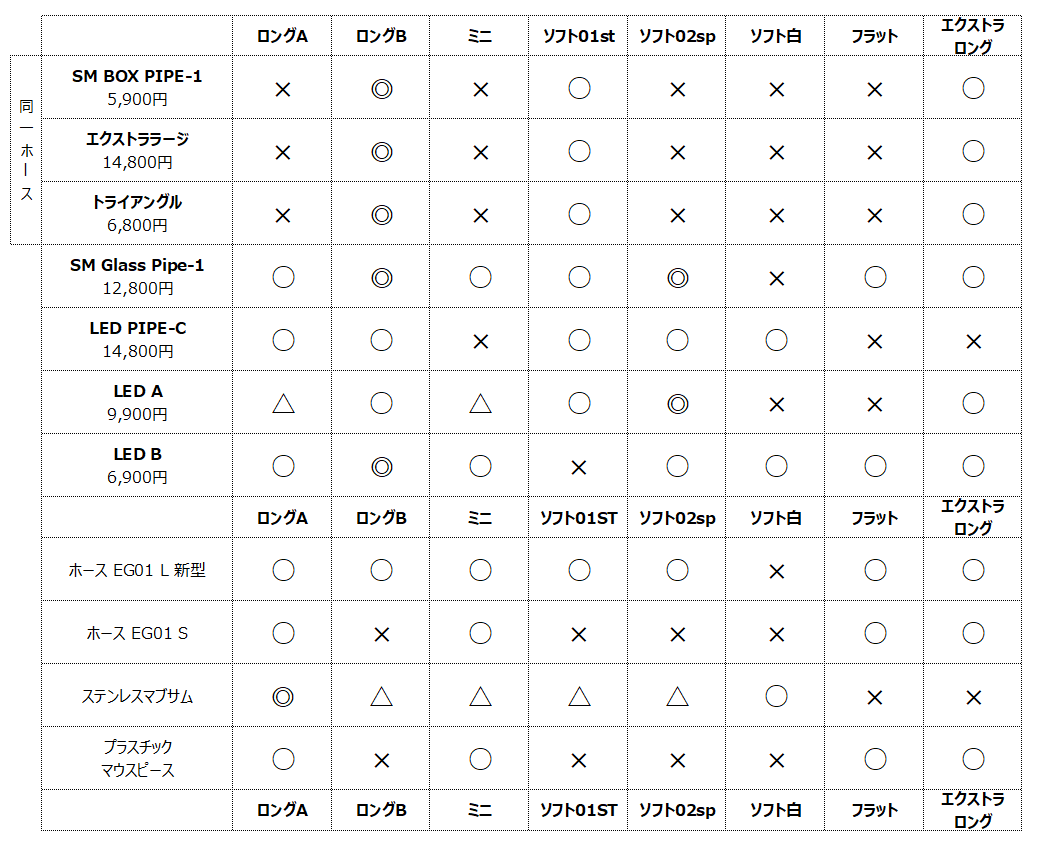The height and width of the screenshot is (843, 1044).
Task: Click triangle for ステンレスマブサム ソフト02sp
Action: tap(677, 697)
